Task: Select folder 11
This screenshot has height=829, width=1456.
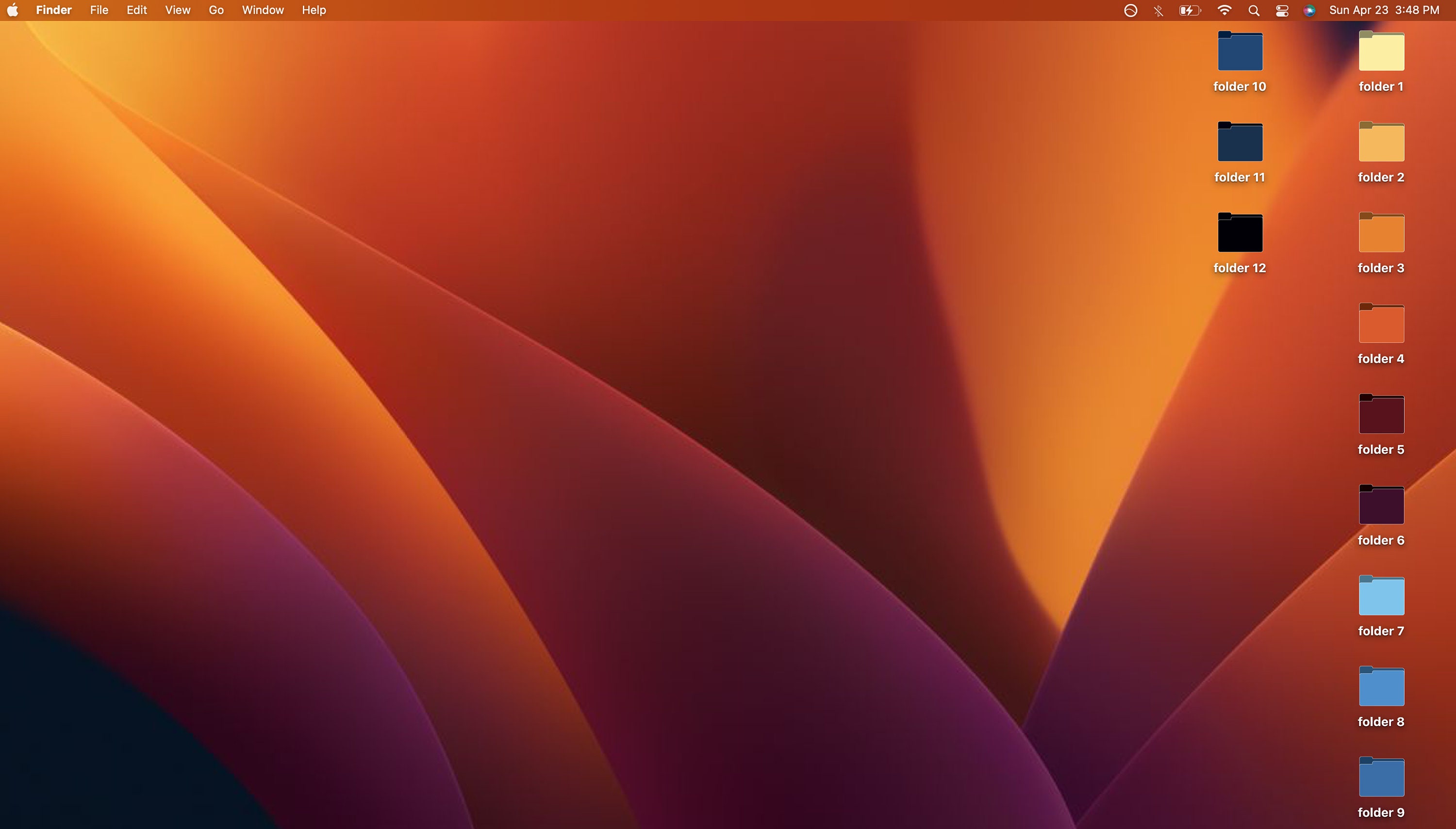Action: tap(1240, 141)
